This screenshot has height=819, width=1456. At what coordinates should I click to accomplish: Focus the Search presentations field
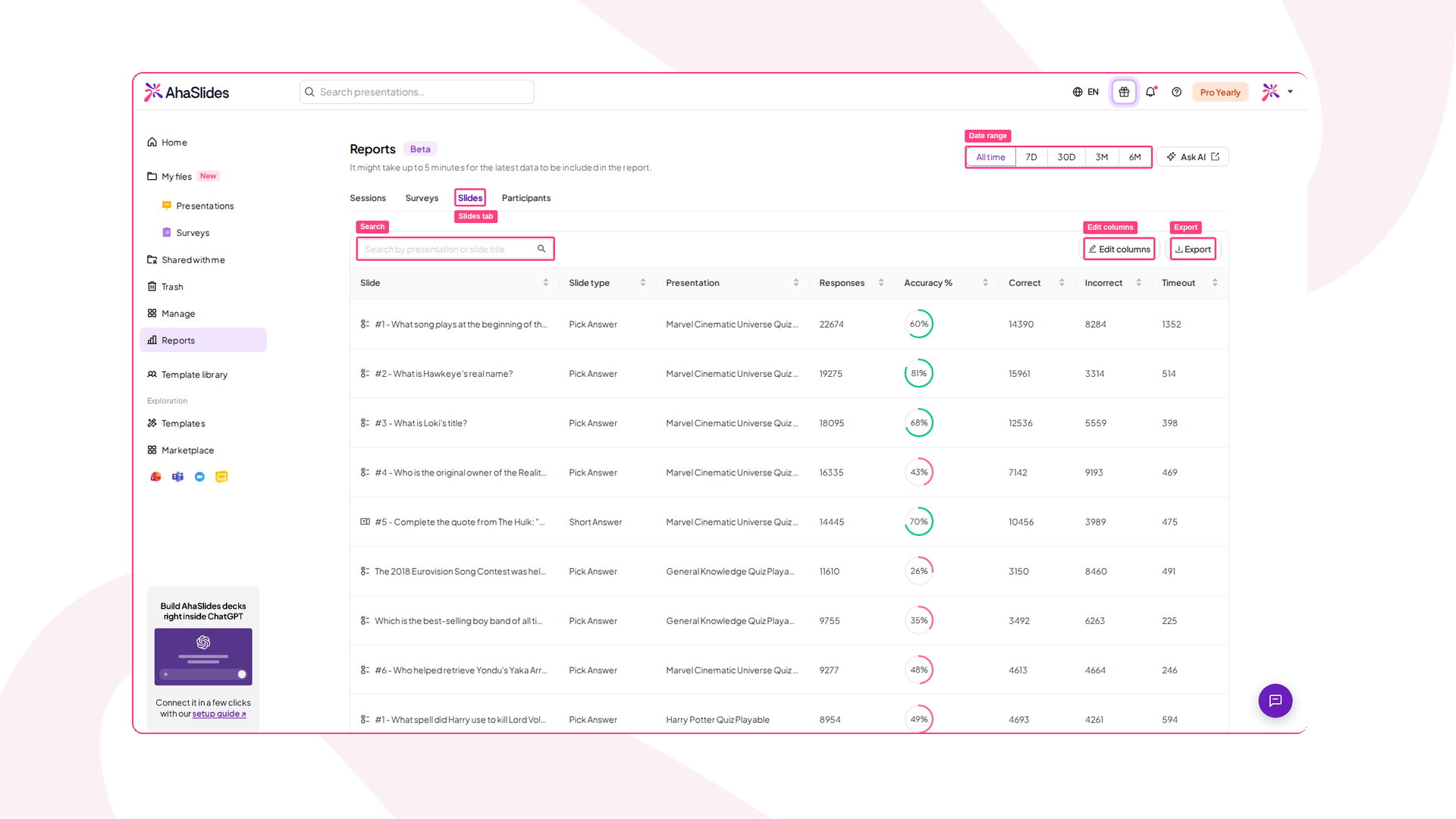pyautogui.click(x=417, y=92)
